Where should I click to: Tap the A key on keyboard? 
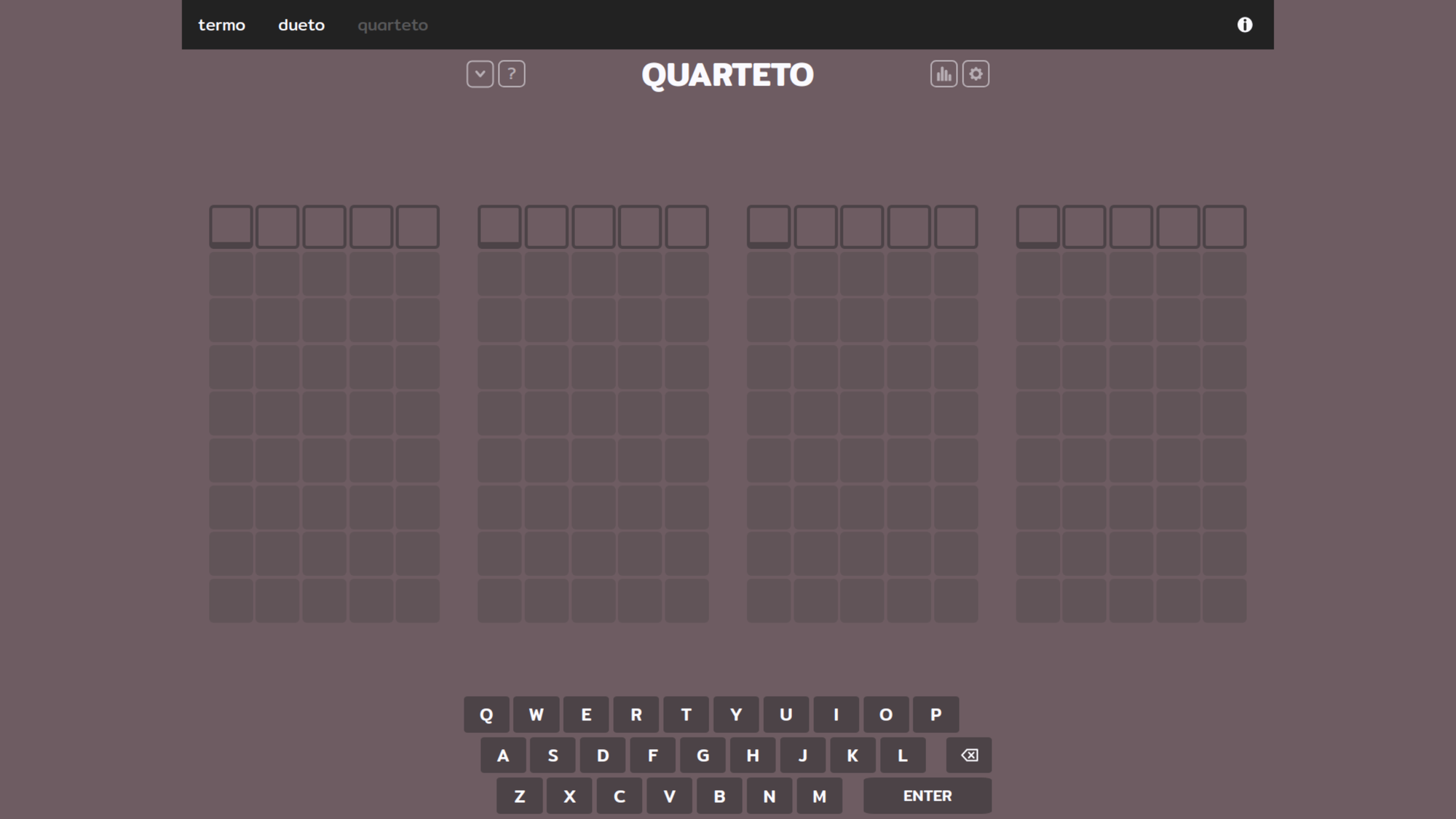click(503, 755)
